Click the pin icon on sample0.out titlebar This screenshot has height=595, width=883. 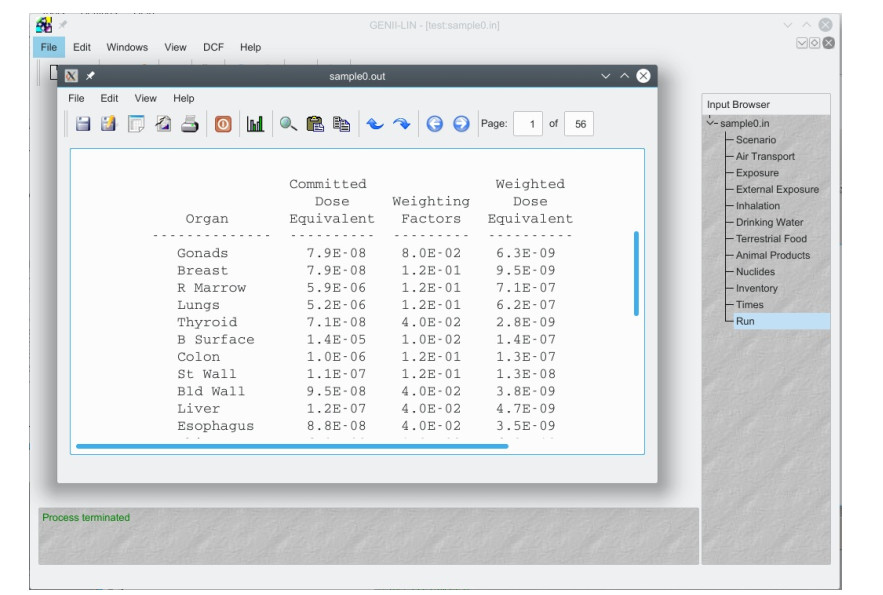point(90,76)
